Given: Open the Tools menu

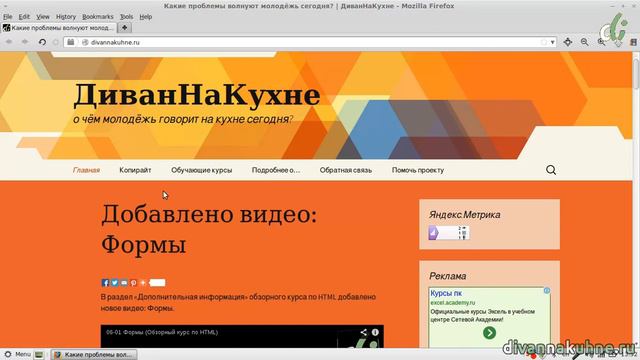Looking at the screenshot, I should 126,17.
